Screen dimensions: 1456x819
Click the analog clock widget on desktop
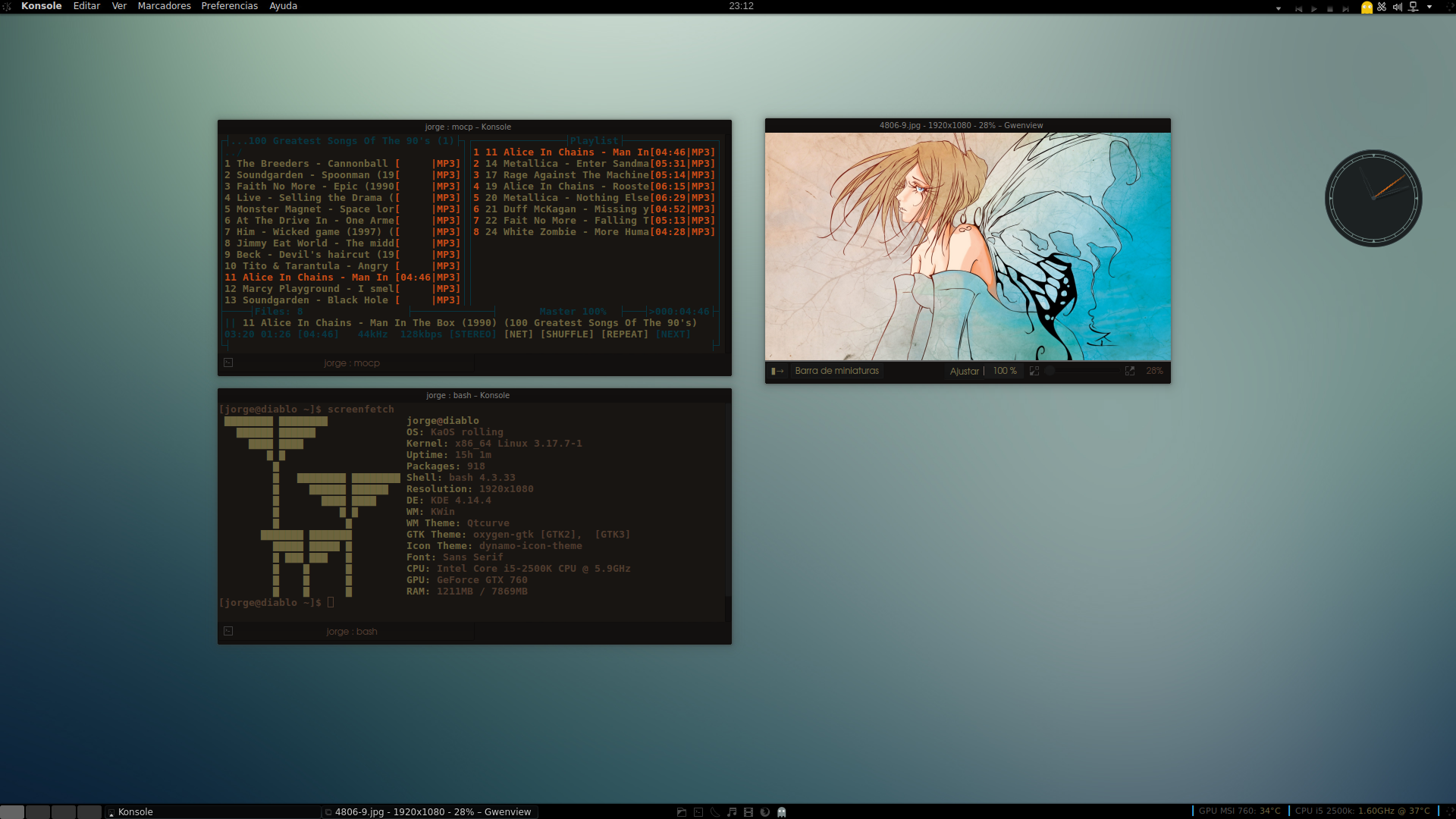coord(1373,198)
